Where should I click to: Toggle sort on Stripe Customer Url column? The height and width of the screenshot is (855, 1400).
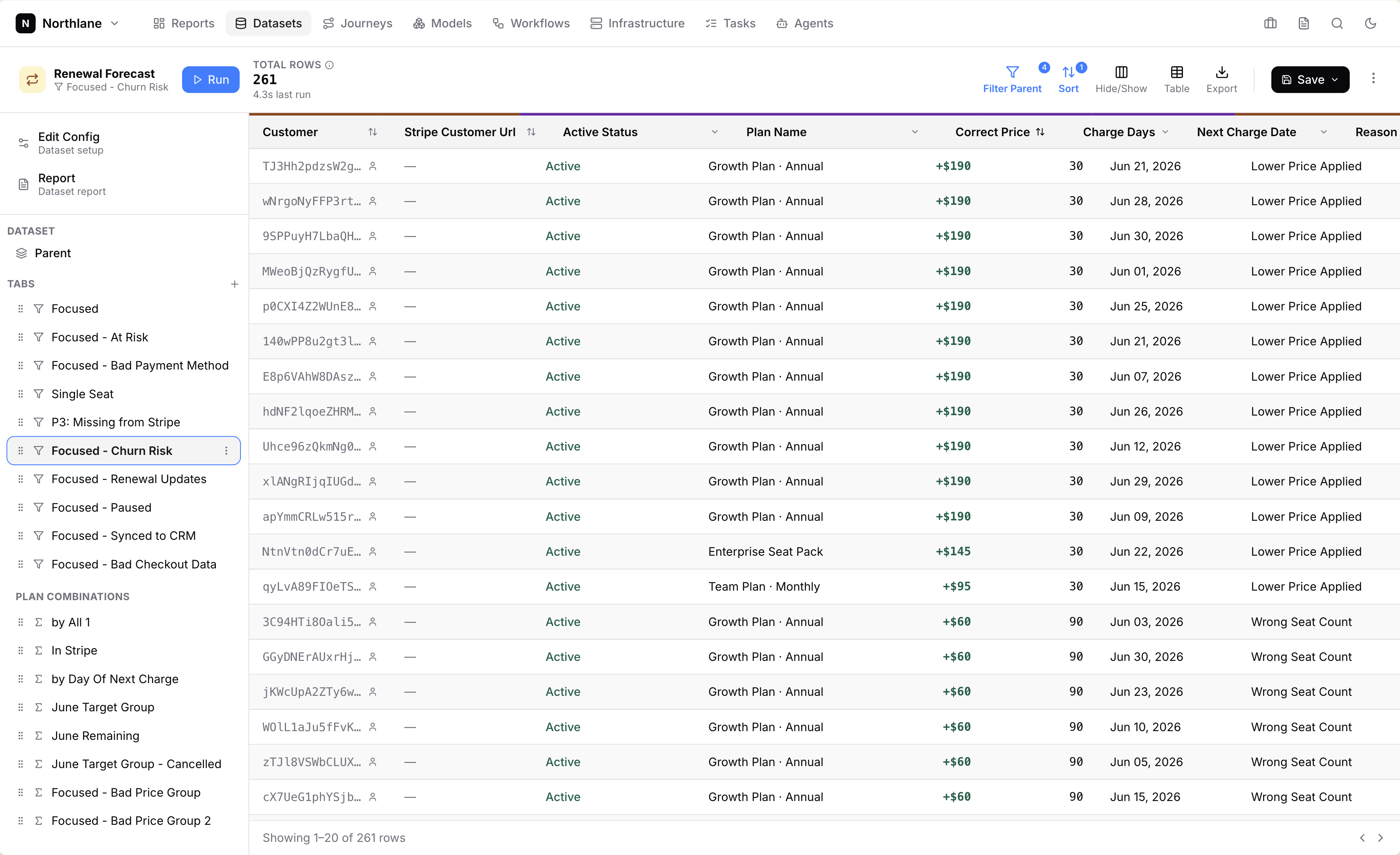click(x=531, y=132)
